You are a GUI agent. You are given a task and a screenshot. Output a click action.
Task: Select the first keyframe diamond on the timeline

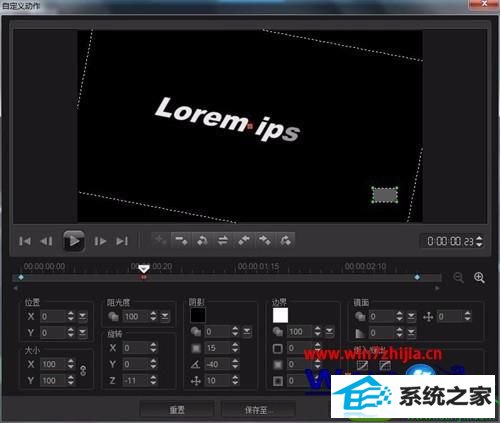[21, 277]
